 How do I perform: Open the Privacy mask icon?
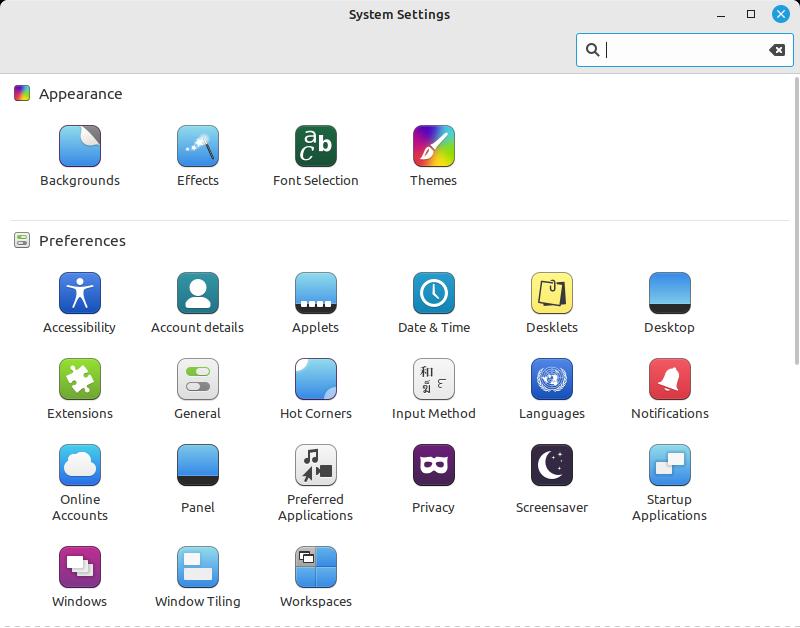[433, 465]
